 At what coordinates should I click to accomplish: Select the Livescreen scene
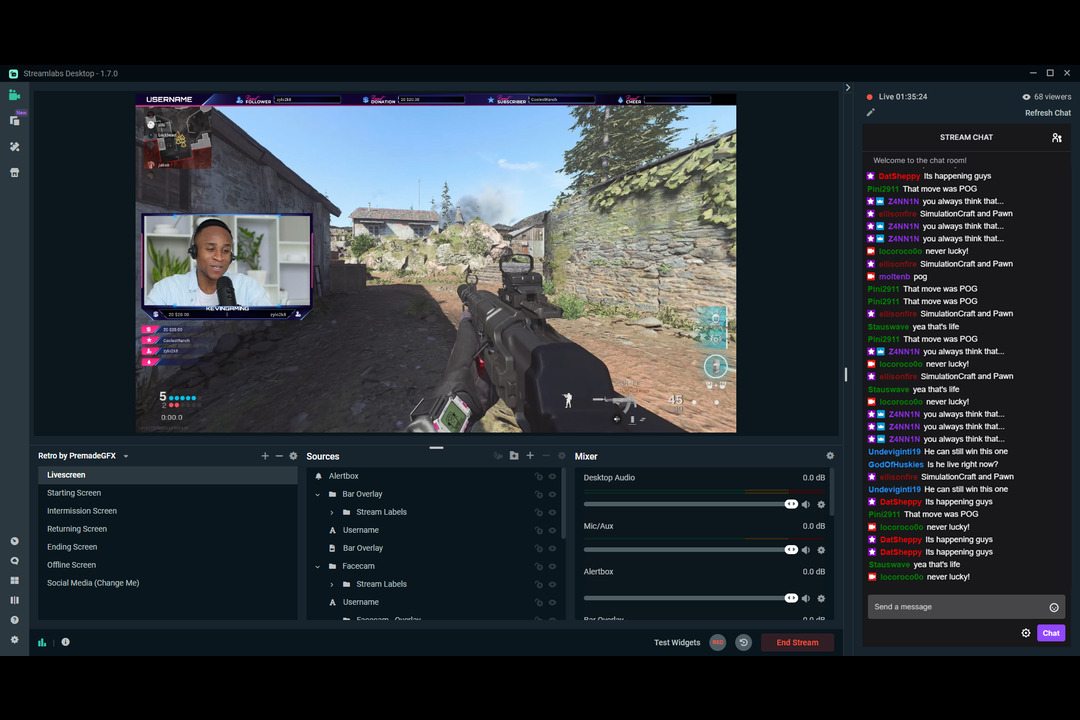click(167, 475)
